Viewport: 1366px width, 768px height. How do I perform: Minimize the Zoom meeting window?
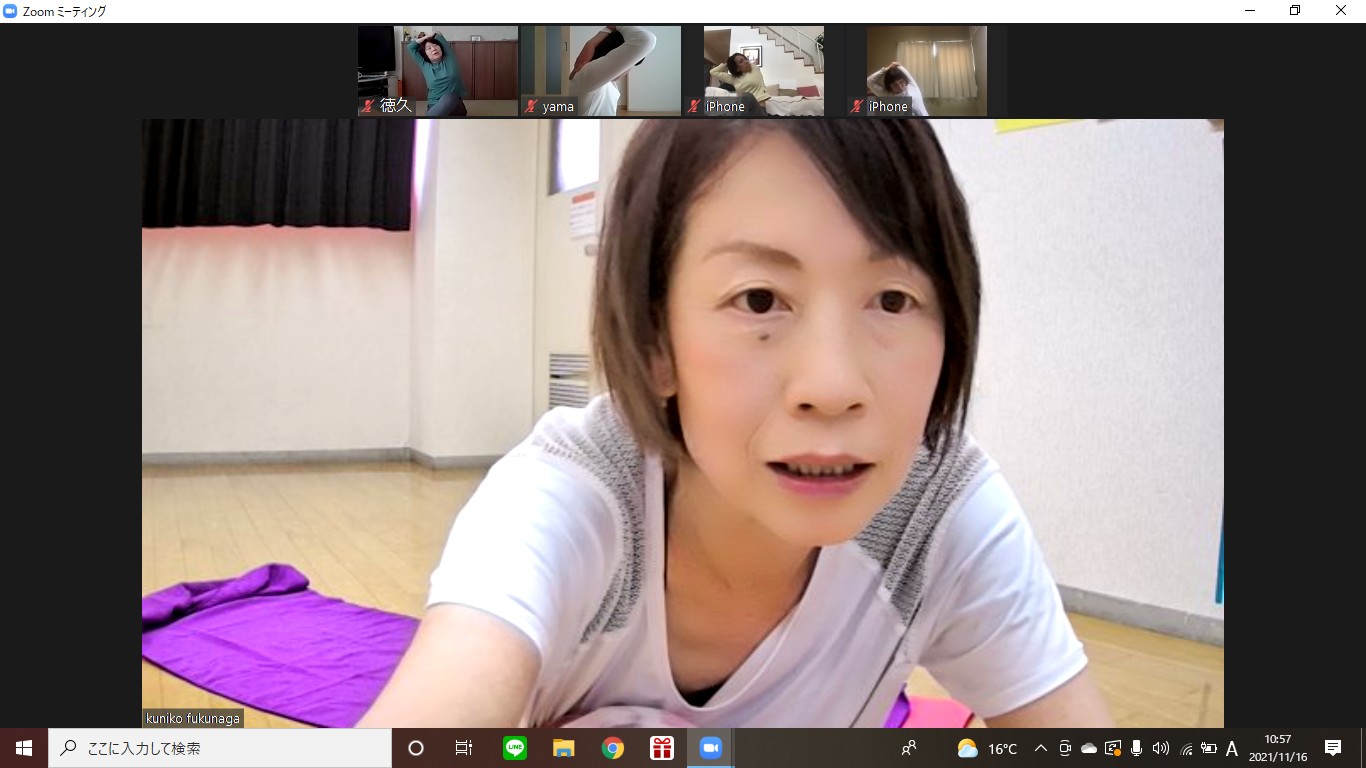pos(1250,11)
